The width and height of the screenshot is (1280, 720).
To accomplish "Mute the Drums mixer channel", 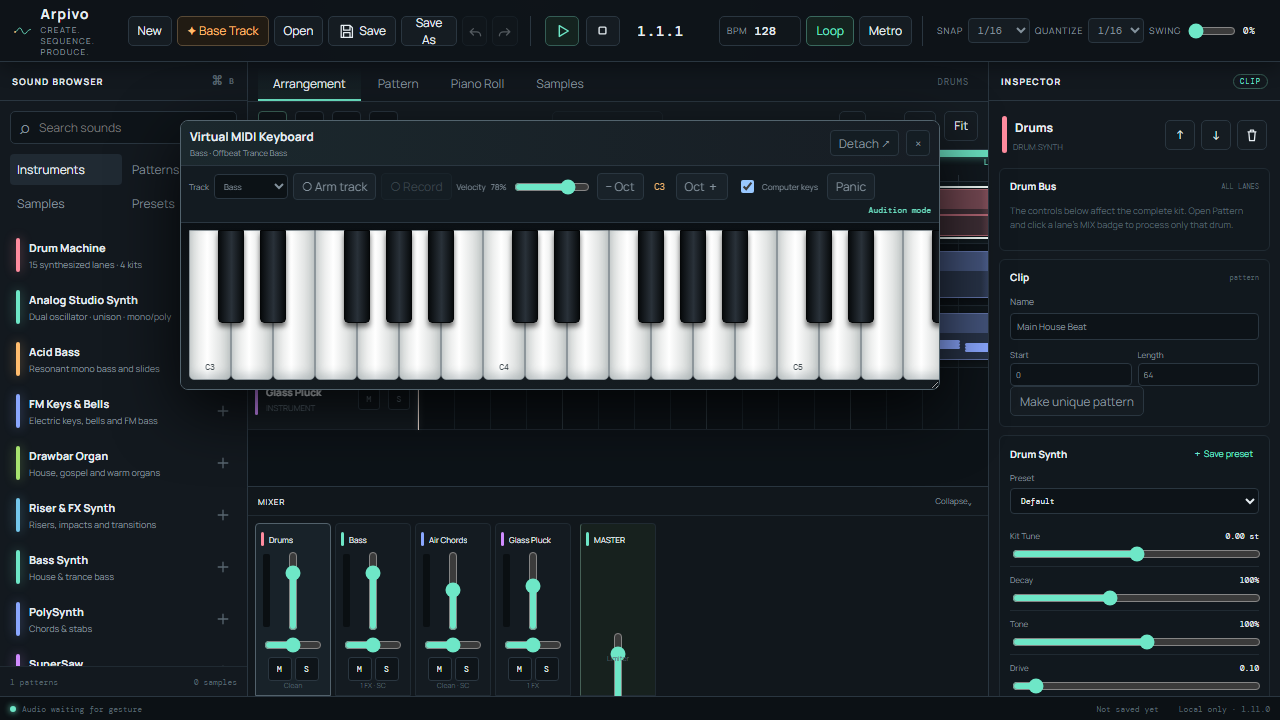I will [x=280, y=668].
